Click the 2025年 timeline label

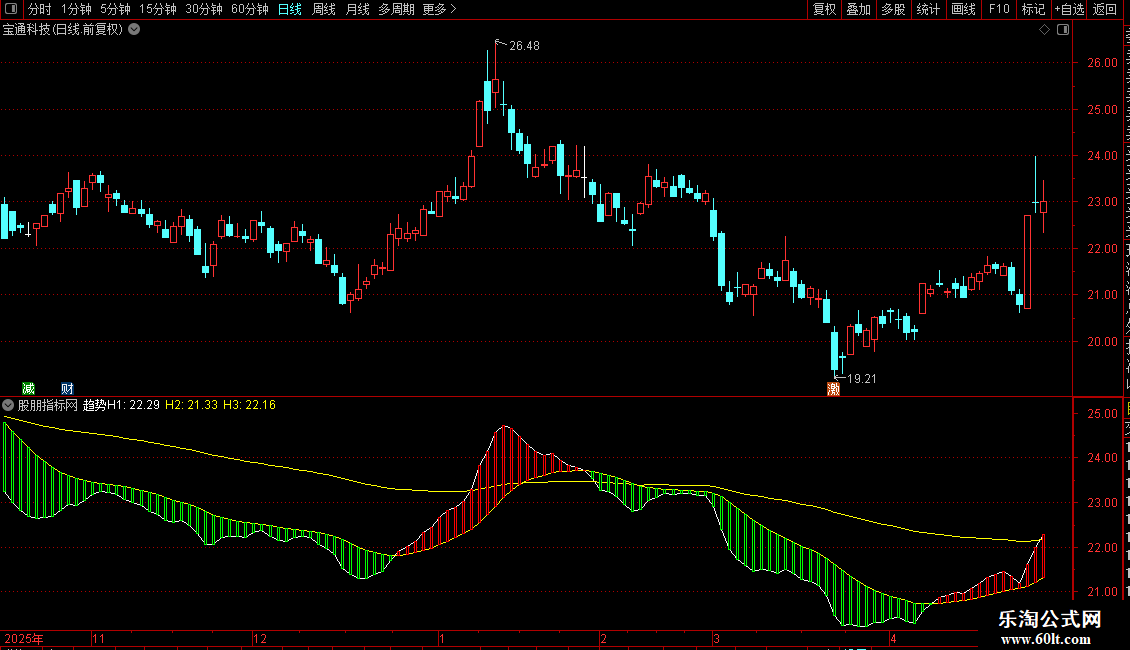[x=24, y=638]
